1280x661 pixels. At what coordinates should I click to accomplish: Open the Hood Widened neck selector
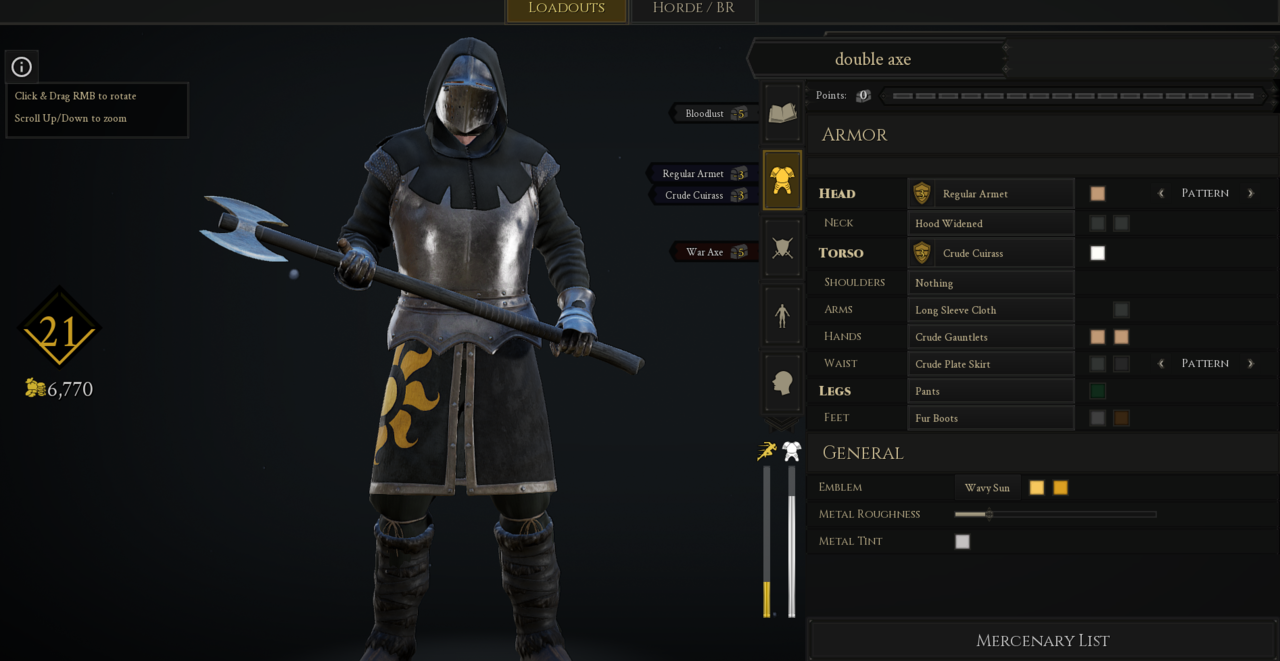[x=990, y=223]
